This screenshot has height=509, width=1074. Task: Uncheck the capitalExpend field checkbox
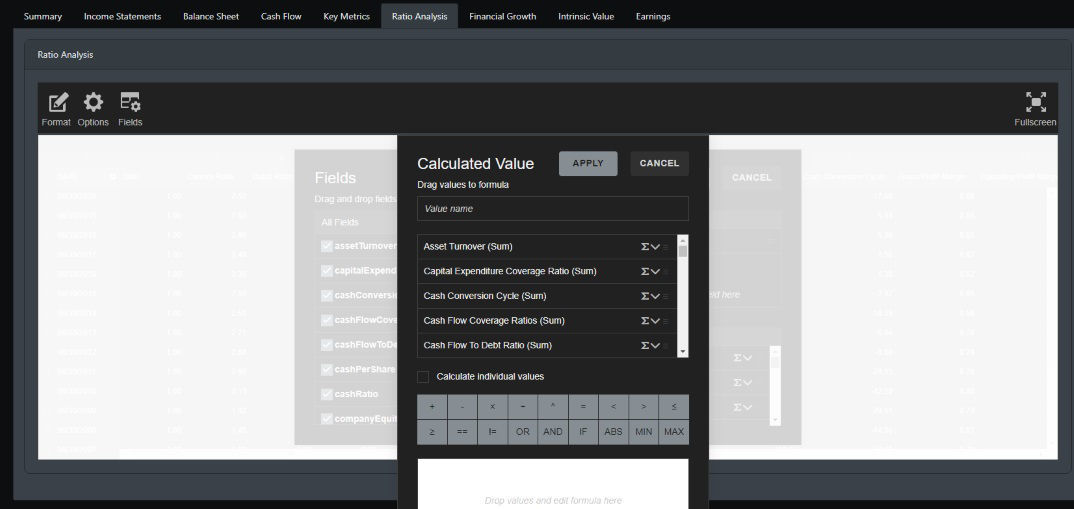pos(327,271)
